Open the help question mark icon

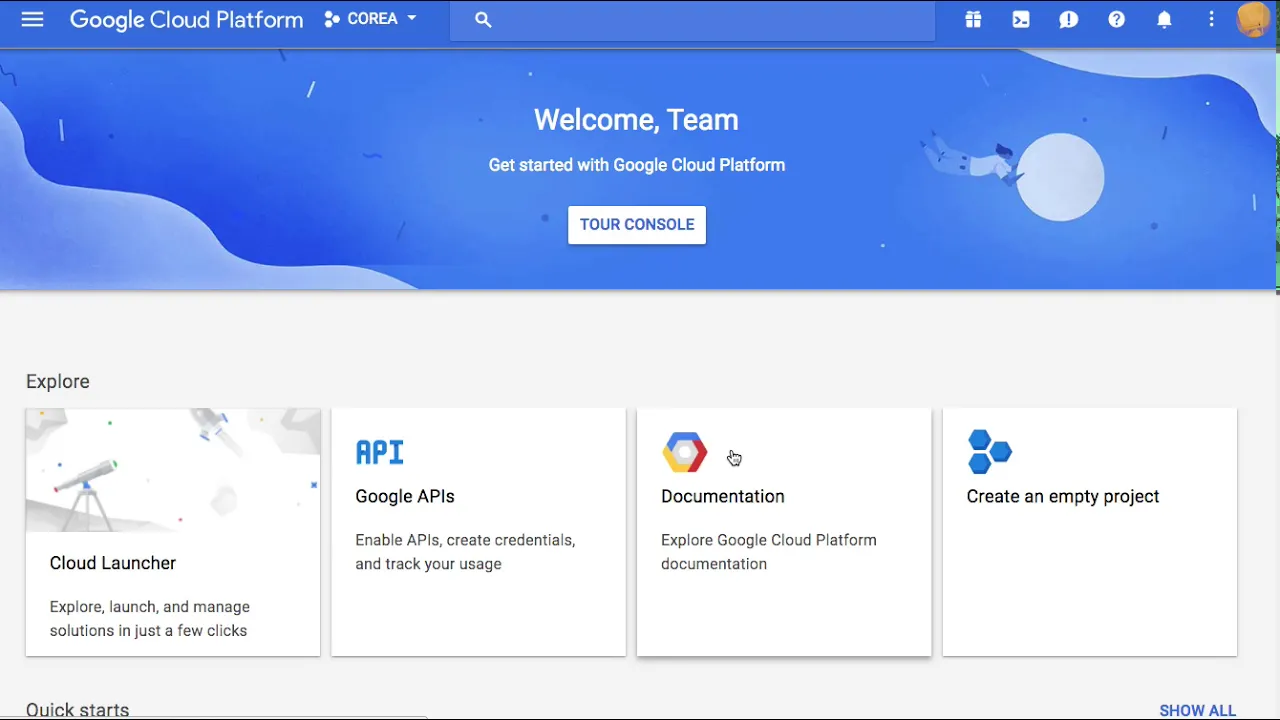1117,19
